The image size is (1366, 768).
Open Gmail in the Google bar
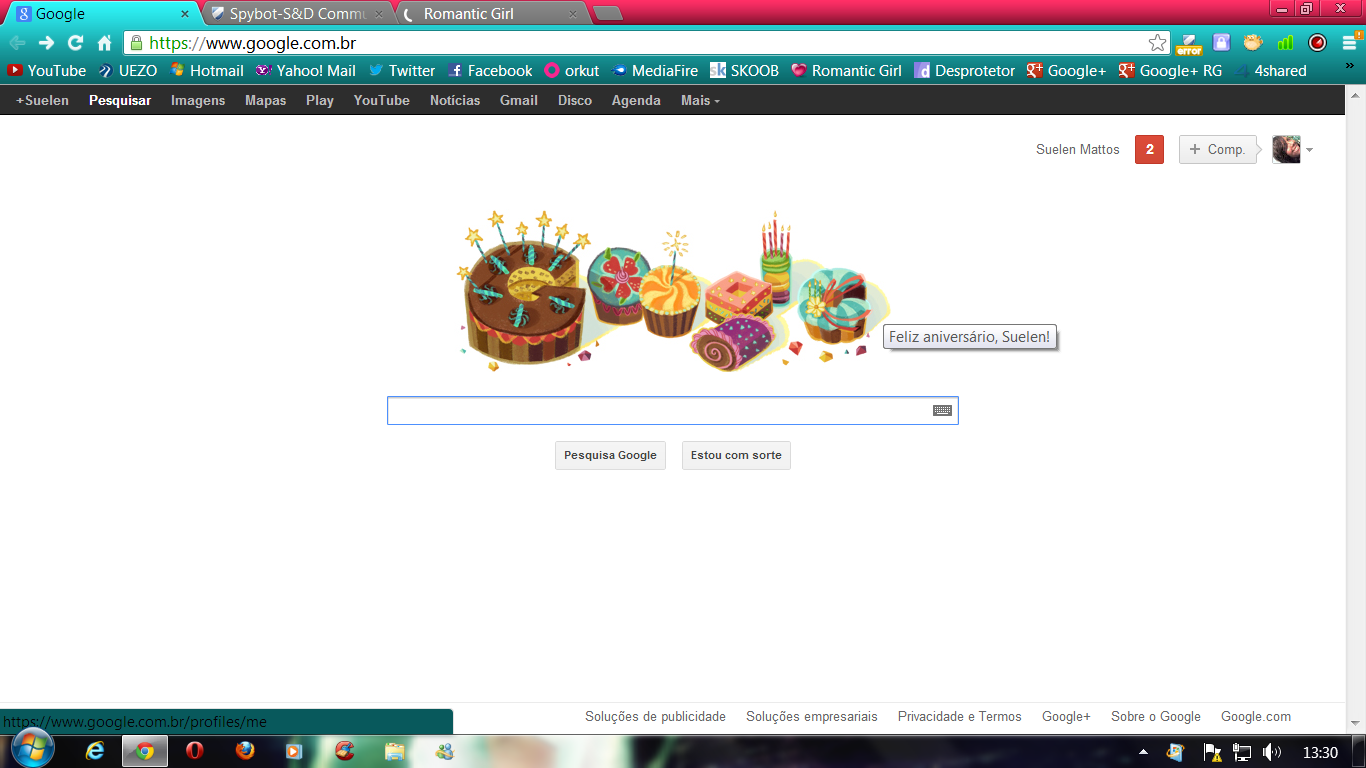(519, 100)
